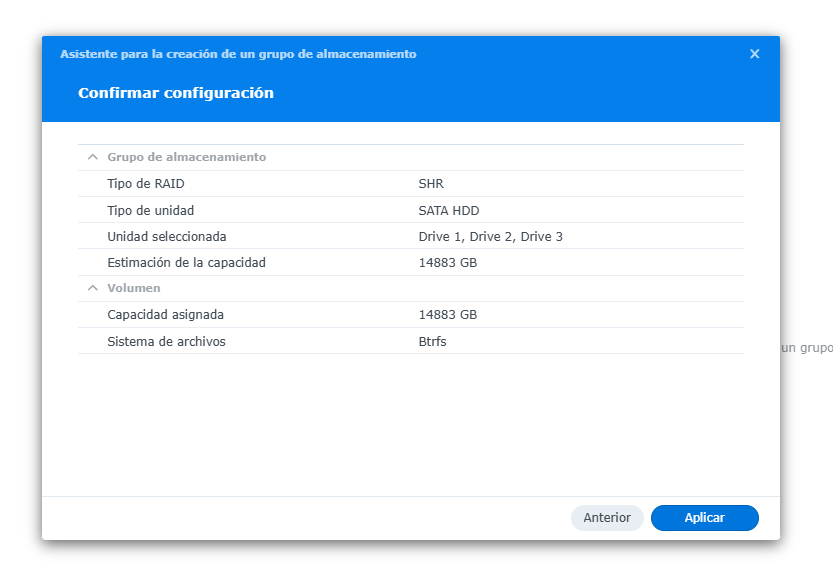Click the Capacidad asignada label
833x574 pixels.
coord(165,315)
